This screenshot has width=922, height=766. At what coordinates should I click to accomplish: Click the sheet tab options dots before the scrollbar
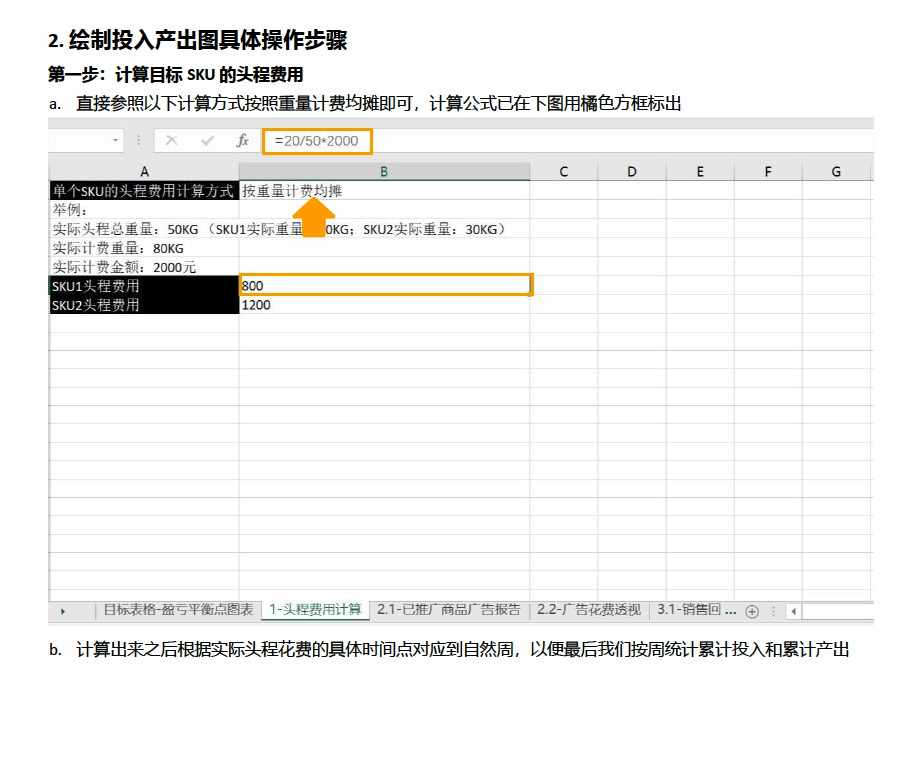[774, 611]
